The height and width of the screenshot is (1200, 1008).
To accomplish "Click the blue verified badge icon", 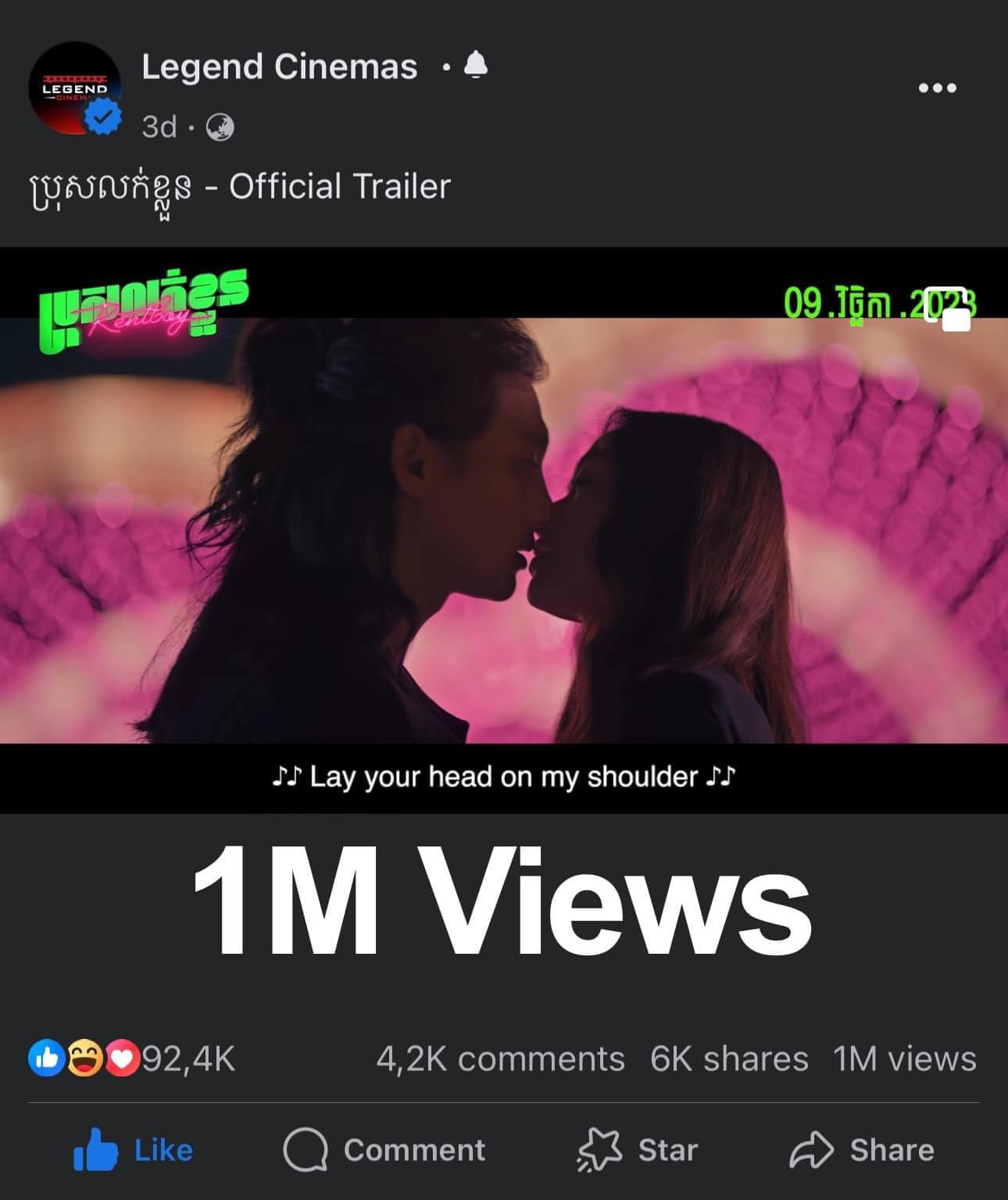I will pyautogui.click(x=104, y=117).
